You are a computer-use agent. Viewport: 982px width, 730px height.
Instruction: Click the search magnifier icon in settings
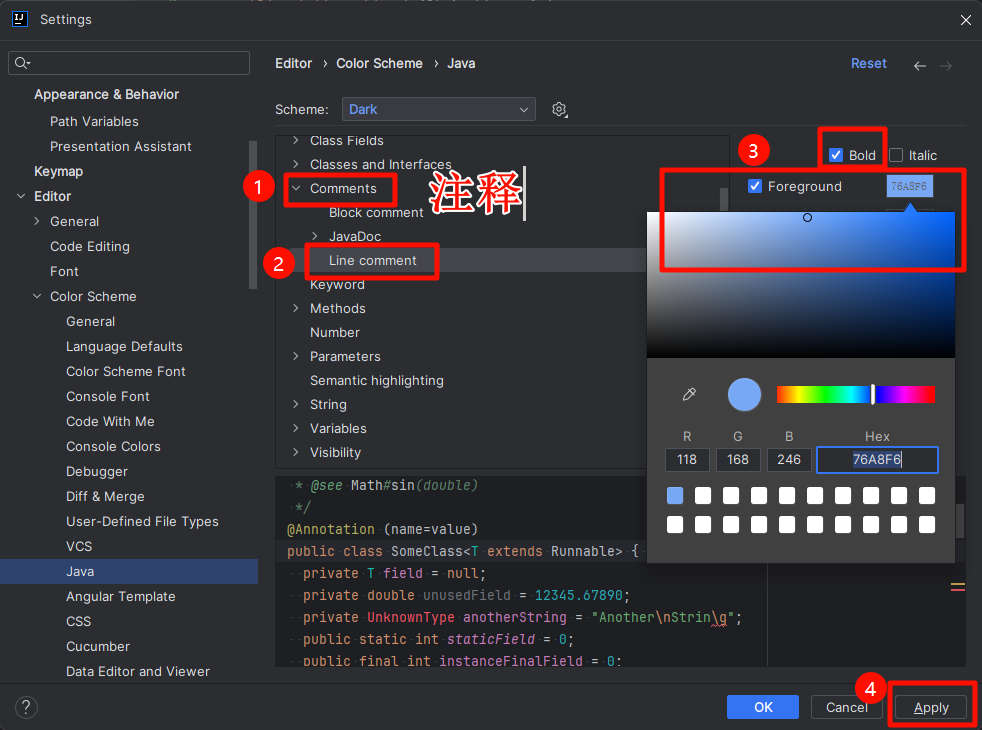tap(22, 63)
